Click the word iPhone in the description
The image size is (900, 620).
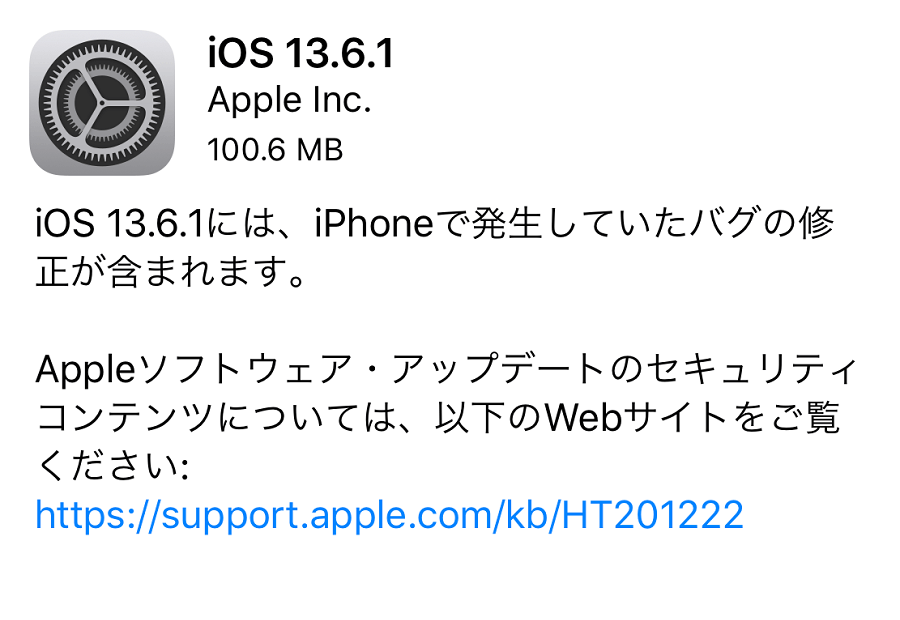(374, 223)
